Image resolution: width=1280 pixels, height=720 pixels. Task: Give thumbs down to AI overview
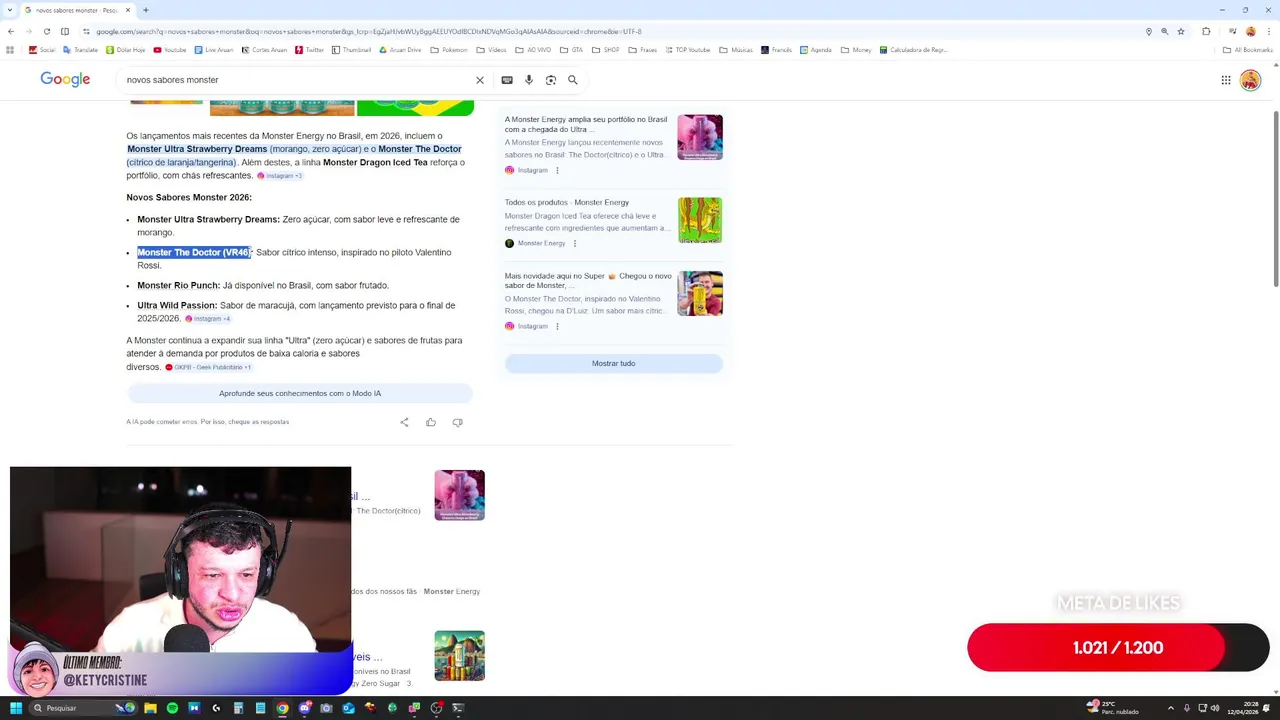pyautogui.click(x=457, y=422)
